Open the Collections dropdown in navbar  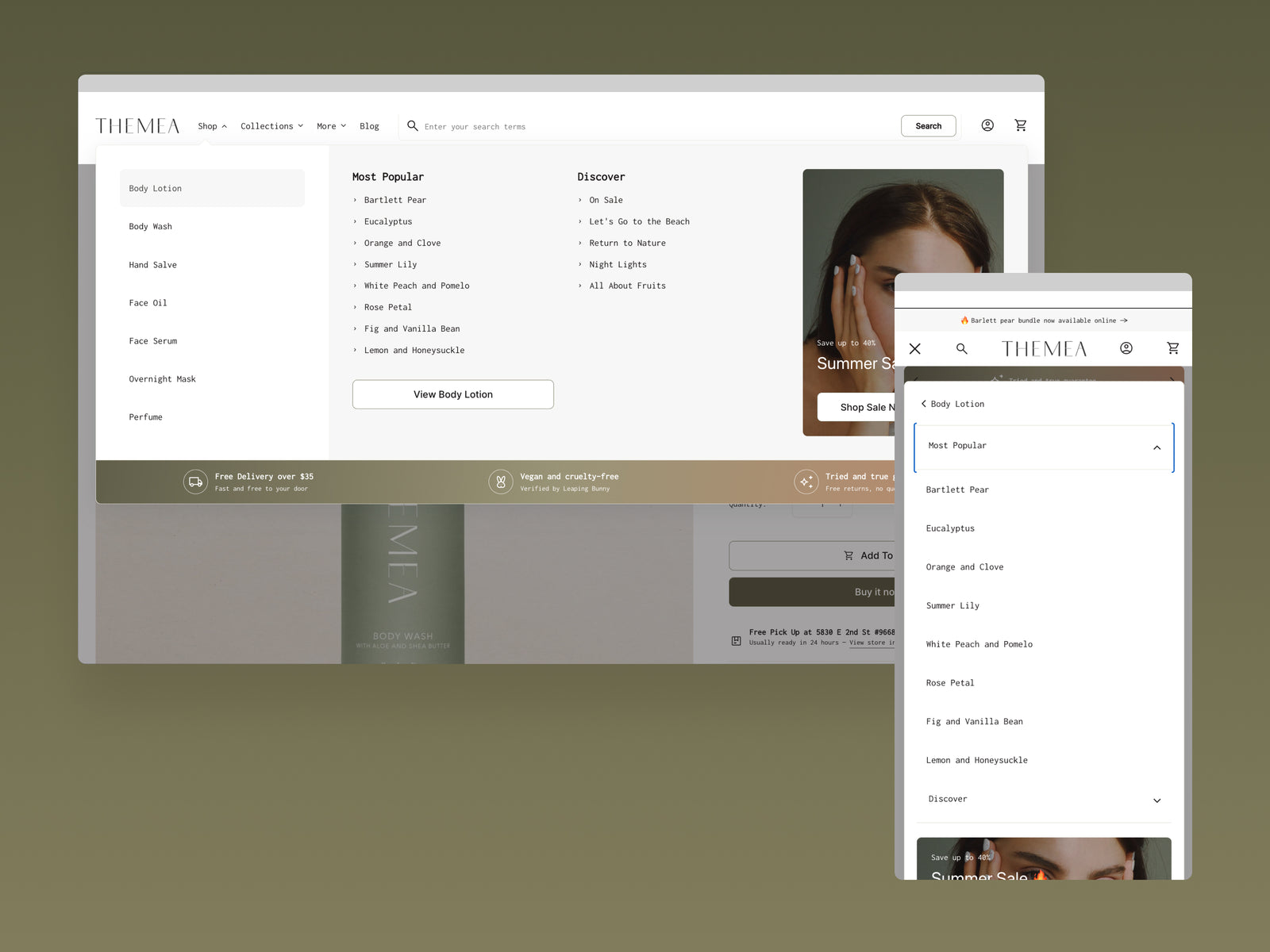click(x=271, y=126)
